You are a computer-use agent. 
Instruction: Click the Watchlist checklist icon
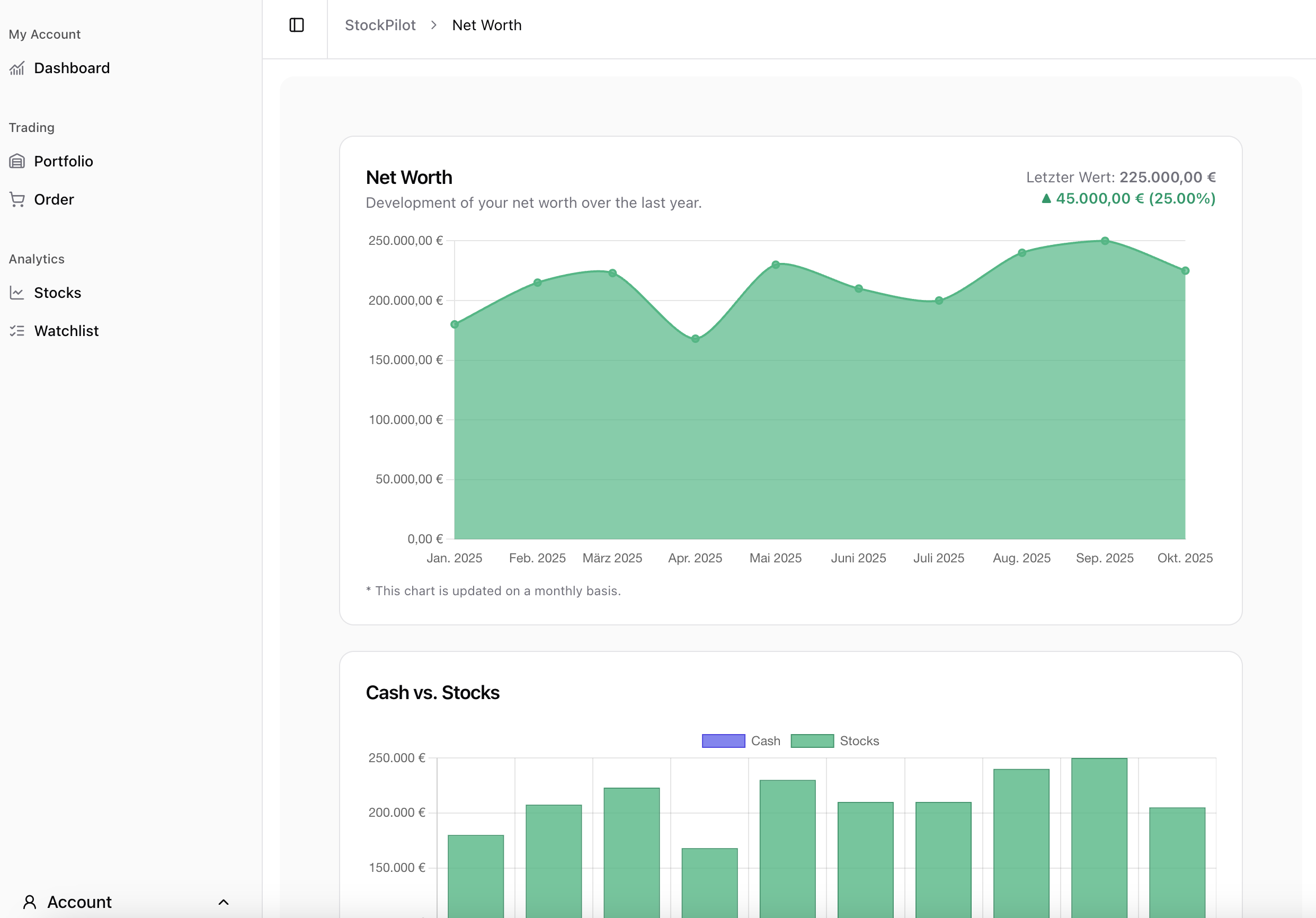[17, 331]
